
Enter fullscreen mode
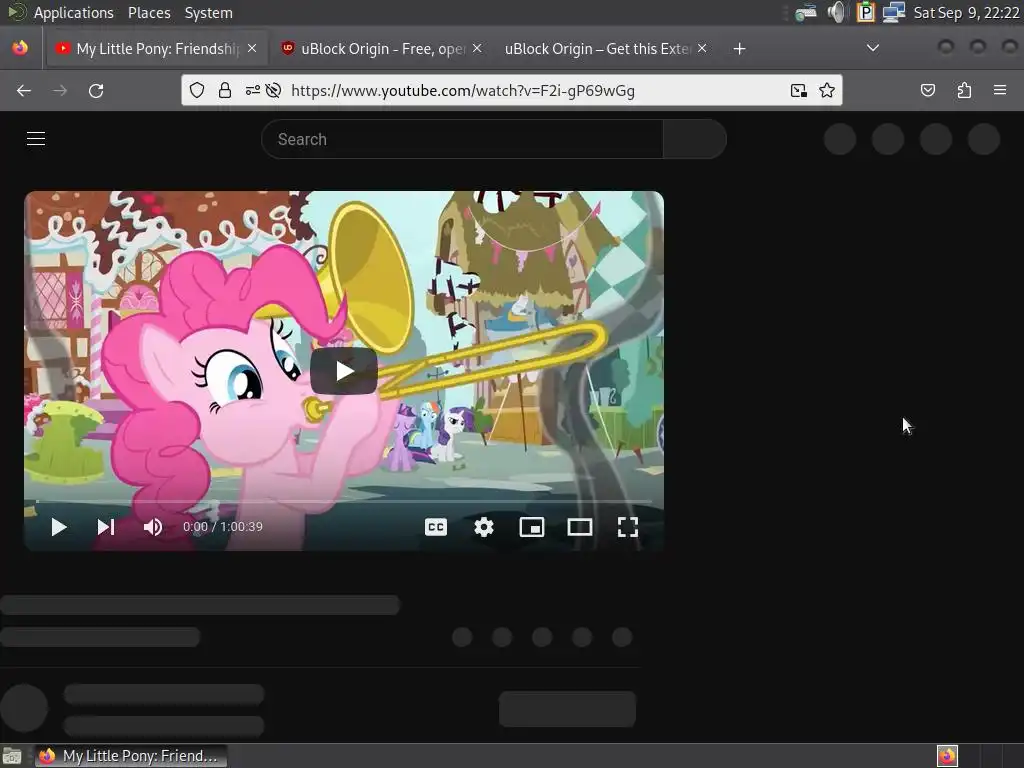coord(628,527)
